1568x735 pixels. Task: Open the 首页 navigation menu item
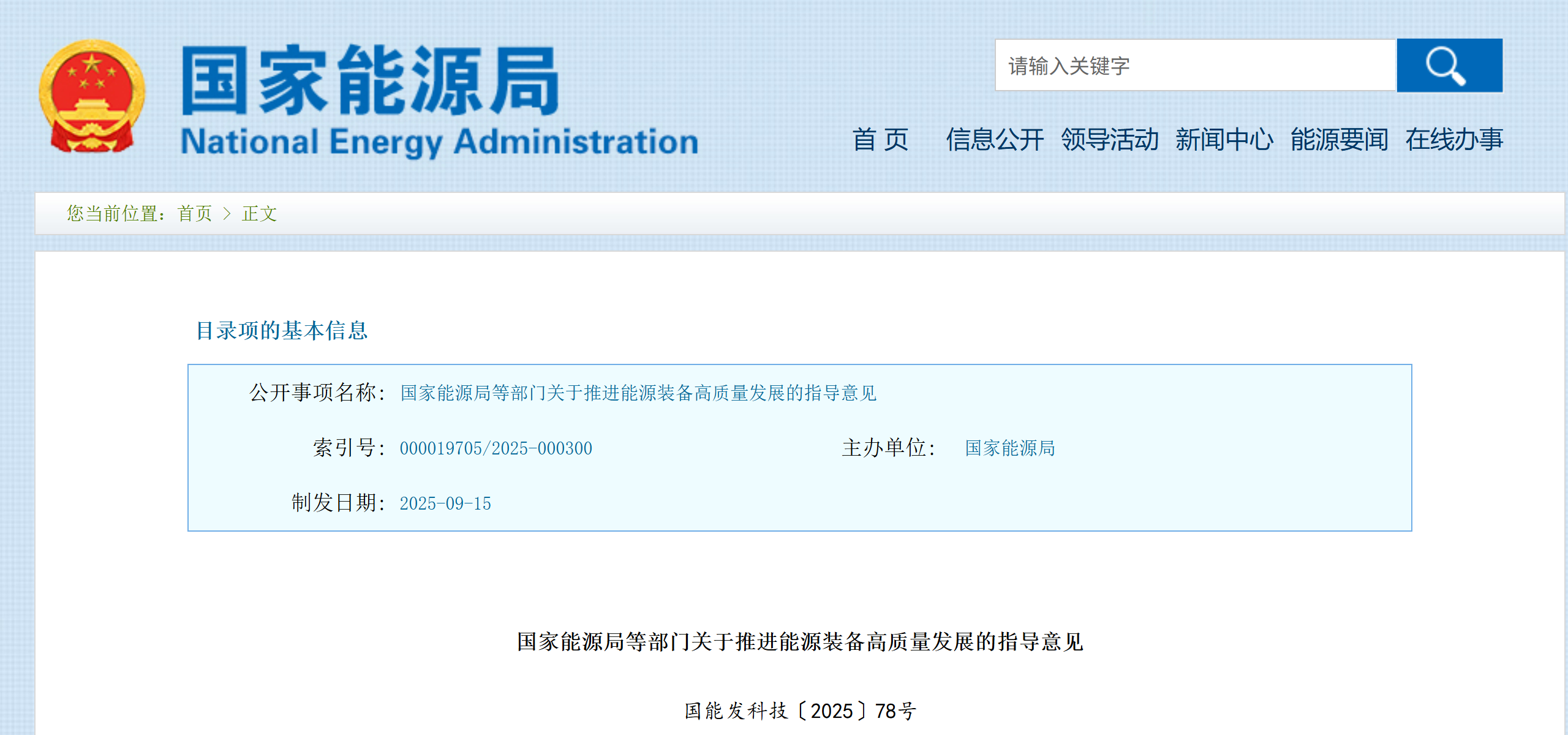pos(880,140)
